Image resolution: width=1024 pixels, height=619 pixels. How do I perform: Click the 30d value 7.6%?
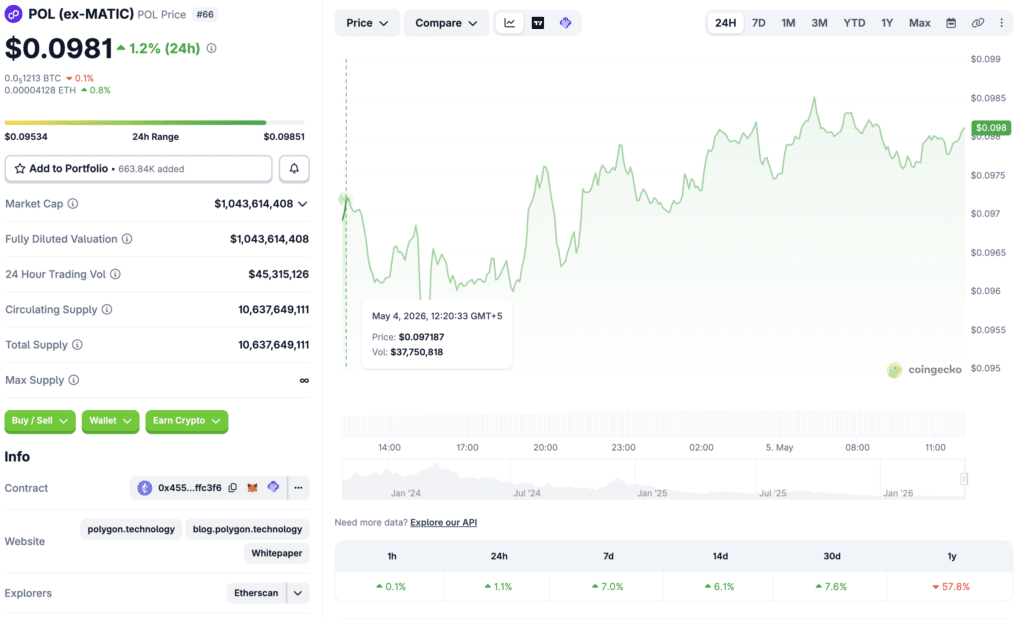(831, 586)
